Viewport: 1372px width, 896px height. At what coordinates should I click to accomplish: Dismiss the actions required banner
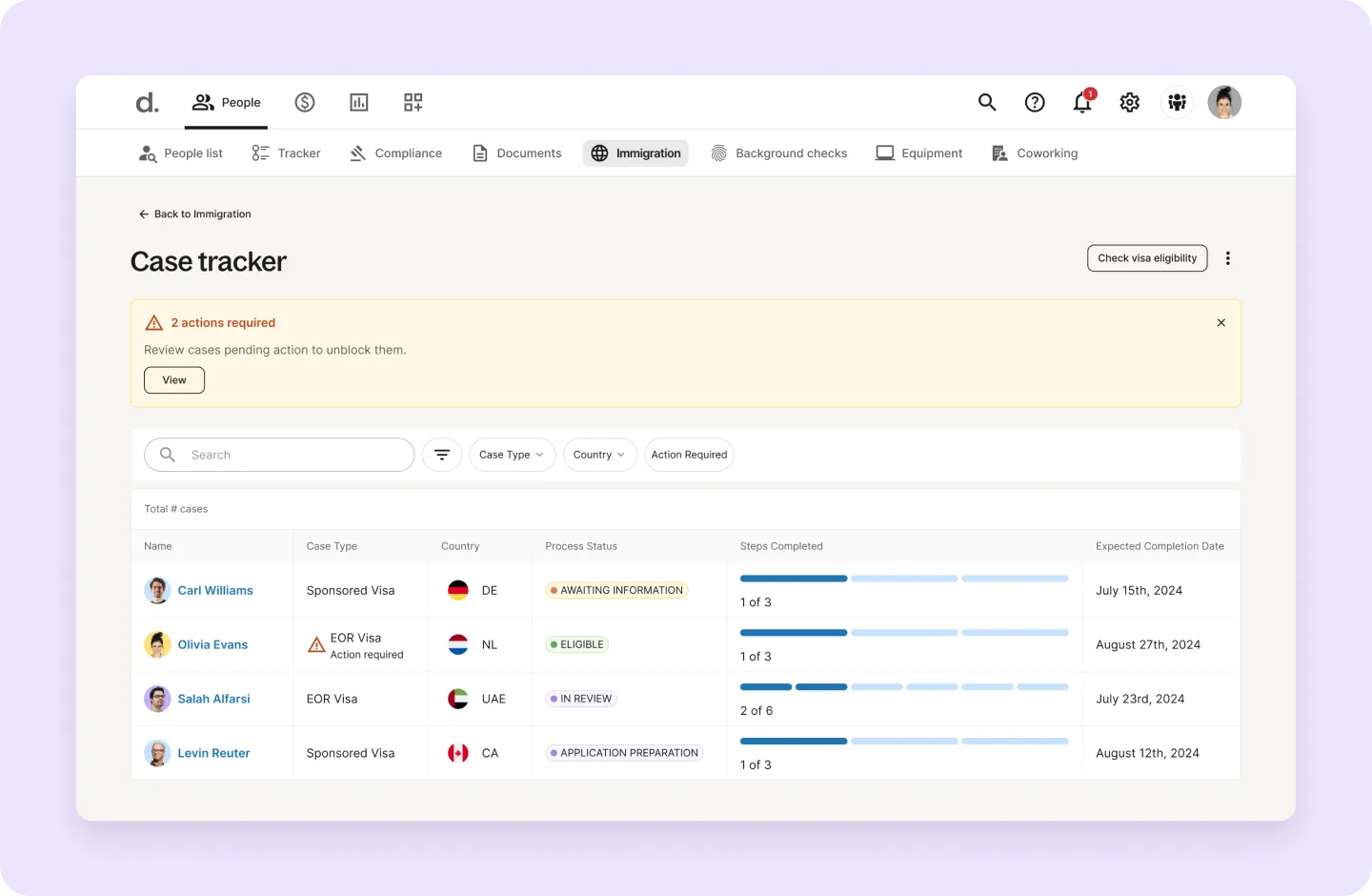[x=1221, y=323]
